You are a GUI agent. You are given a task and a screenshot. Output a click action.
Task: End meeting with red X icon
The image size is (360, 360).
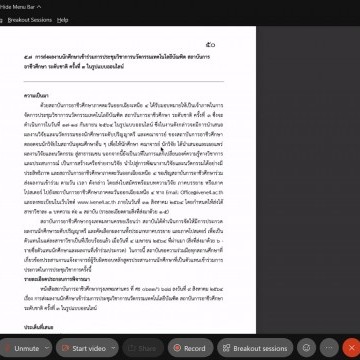pos(351,348)
